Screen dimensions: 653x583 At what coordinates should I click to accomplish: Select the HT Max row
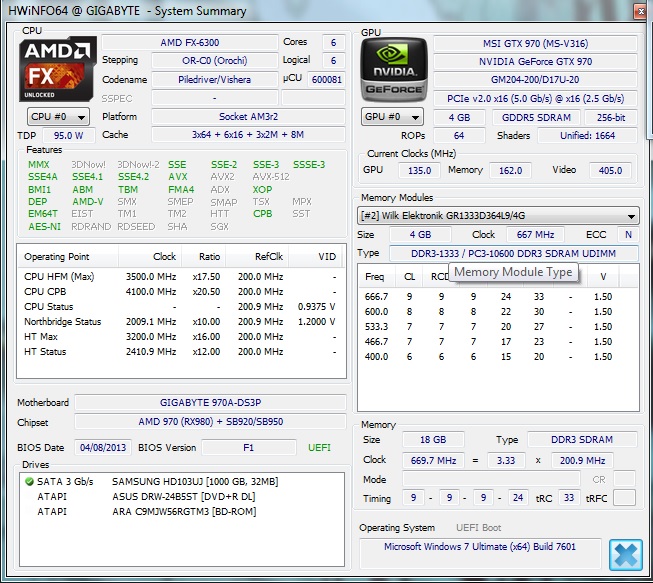[x=180, y=337]
